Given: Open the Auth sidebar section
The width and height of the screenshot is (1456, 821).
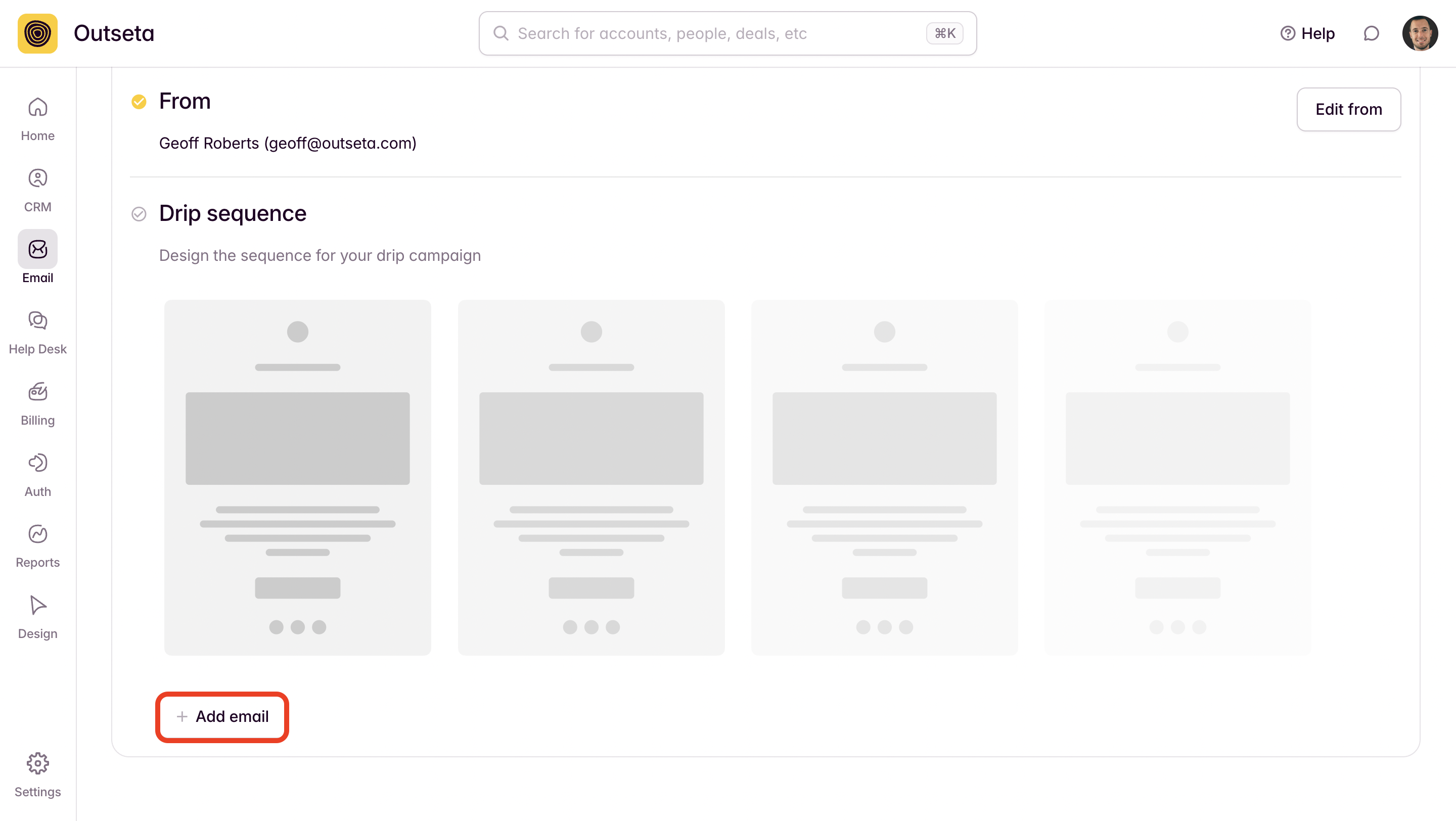Looking at the screenshot, I should [x=37, y=475].
